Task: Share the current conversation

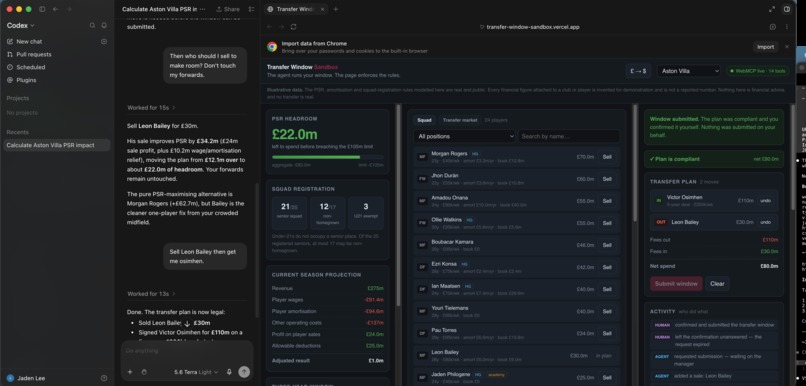Action: 228,9
